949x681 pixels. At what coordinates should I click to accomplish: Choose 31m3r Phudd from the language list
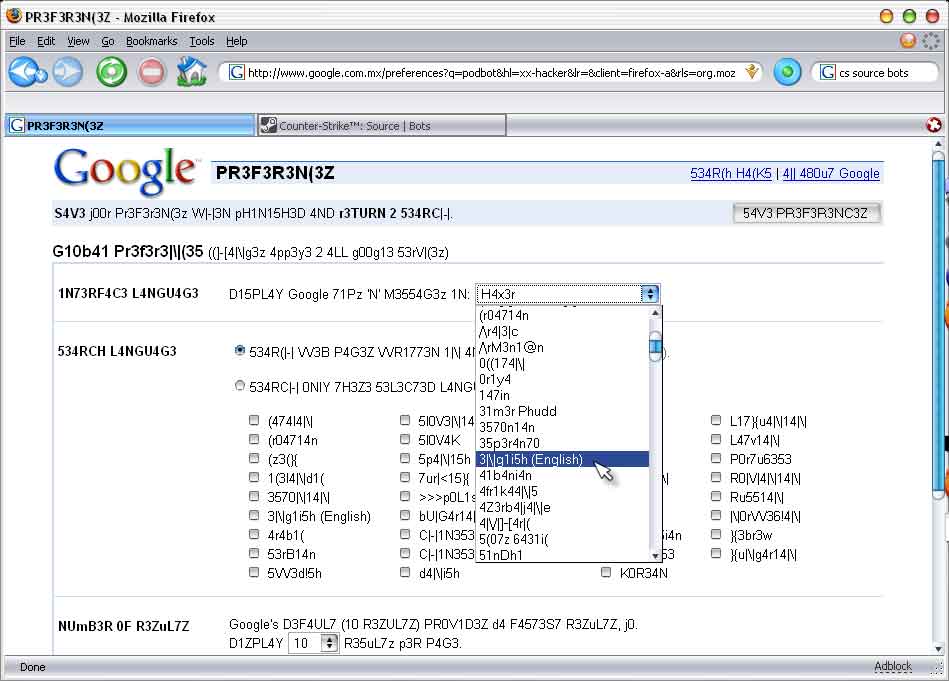click(x=517, y=411)
